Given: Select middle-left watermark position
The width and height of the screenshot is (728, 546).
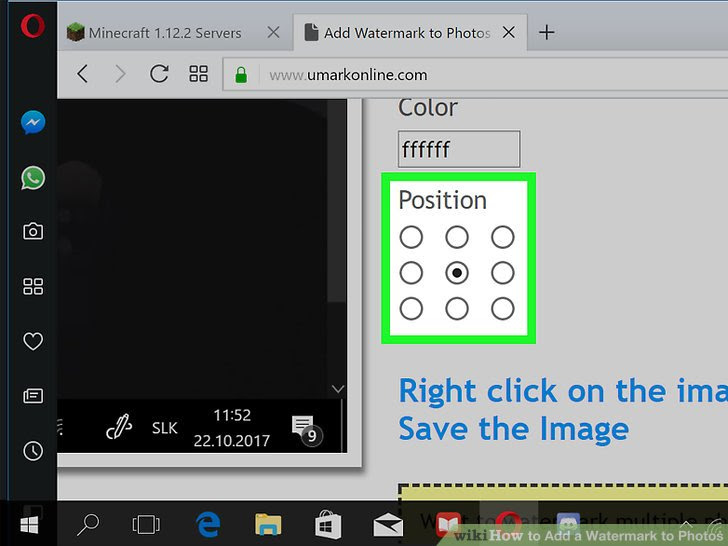Looking at the screenshot, I should 411,273.
